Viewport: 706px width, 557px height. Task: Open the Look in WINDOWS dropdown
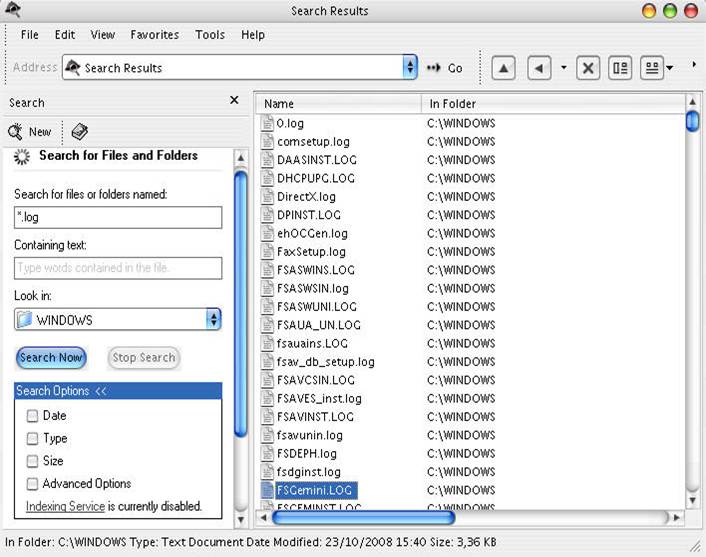pyautogui.click(x=213, y=320)
